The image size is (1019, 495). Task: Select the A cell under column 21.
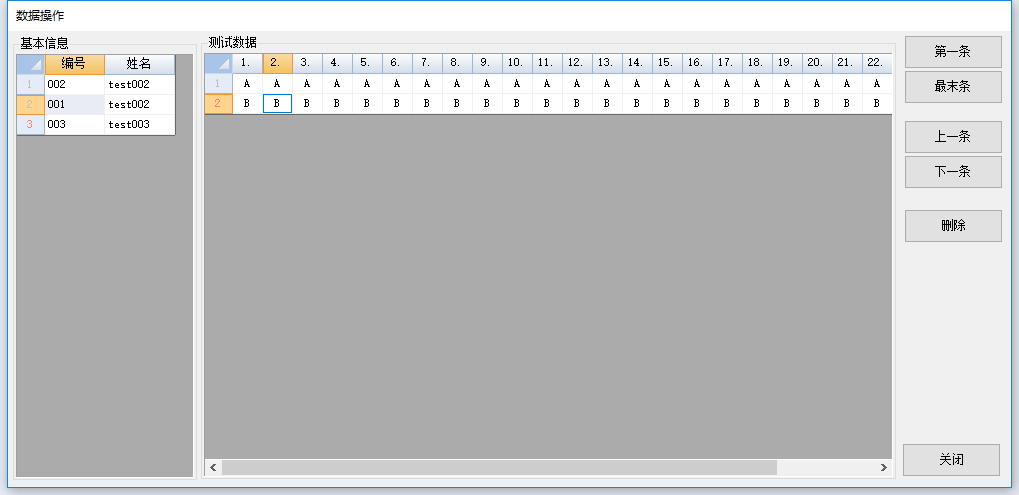pos(847,84)
